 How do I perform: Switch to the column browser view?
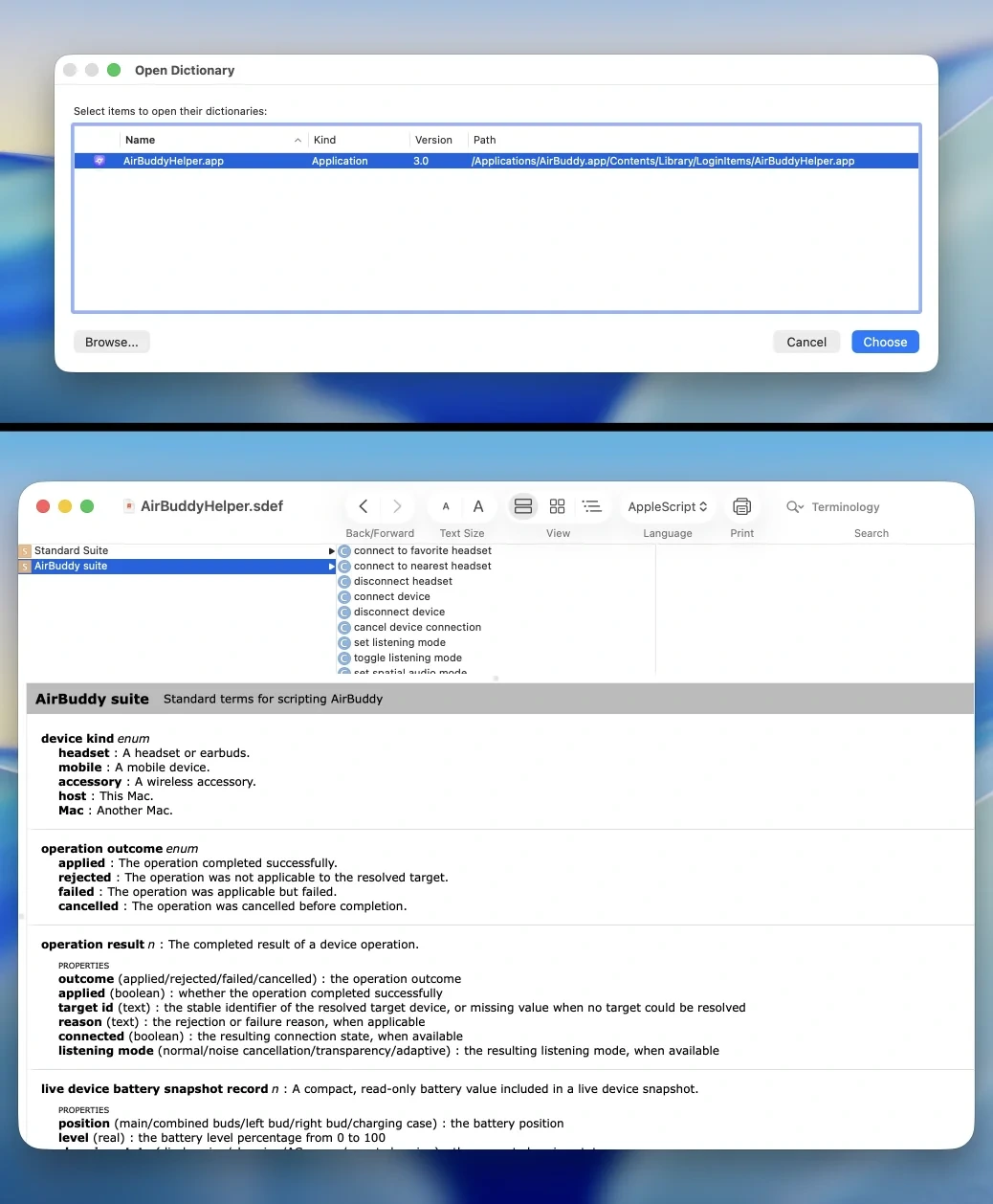523,506
